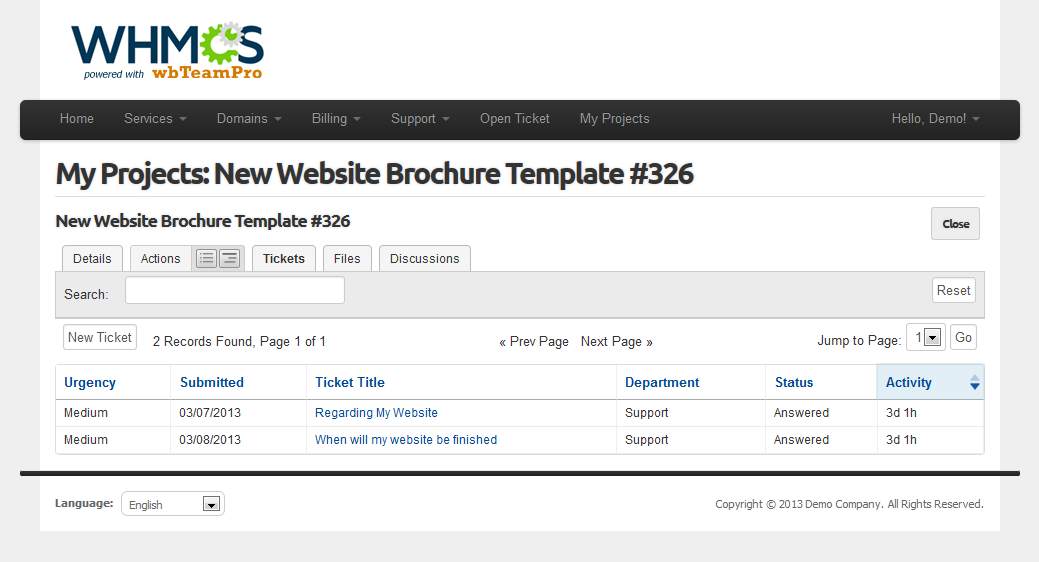The image size is (1039, 562).
Task: Open the Services dropdown menu
Action: (155, 119)
